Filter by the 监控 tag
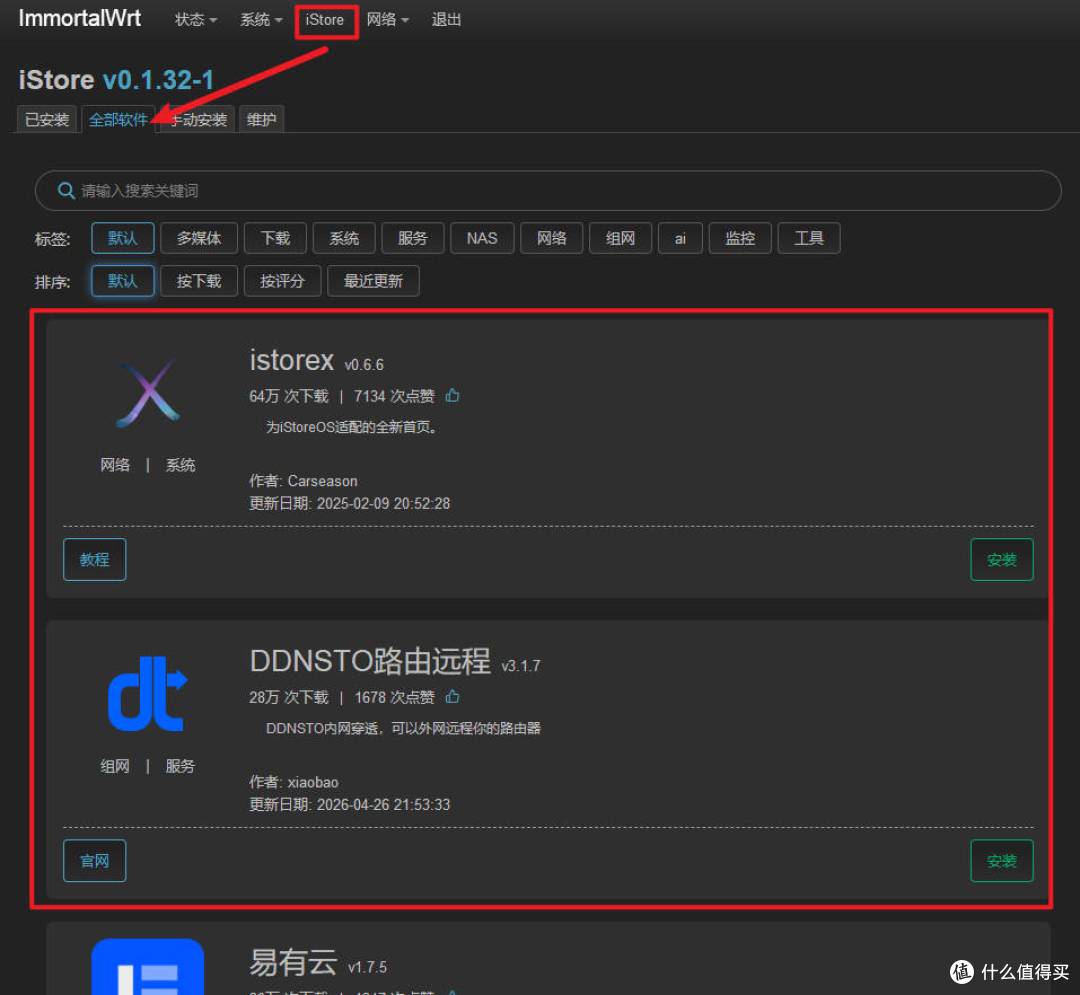The height and width of the screenshot is (995, 1080). 740,238
